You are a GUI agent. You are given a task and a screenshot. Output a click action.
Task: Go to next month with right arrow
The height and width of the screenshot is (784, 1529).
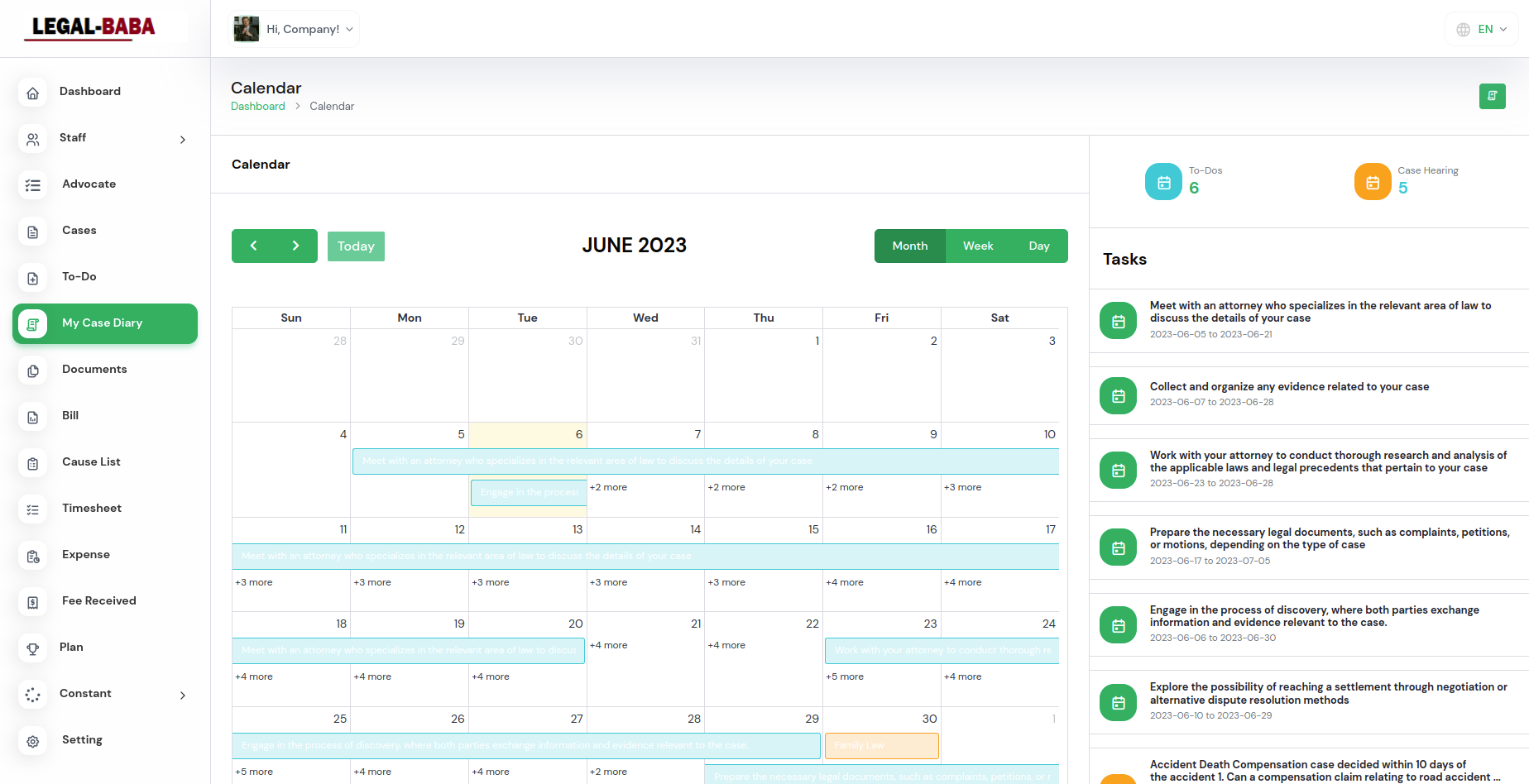point(295,246)
